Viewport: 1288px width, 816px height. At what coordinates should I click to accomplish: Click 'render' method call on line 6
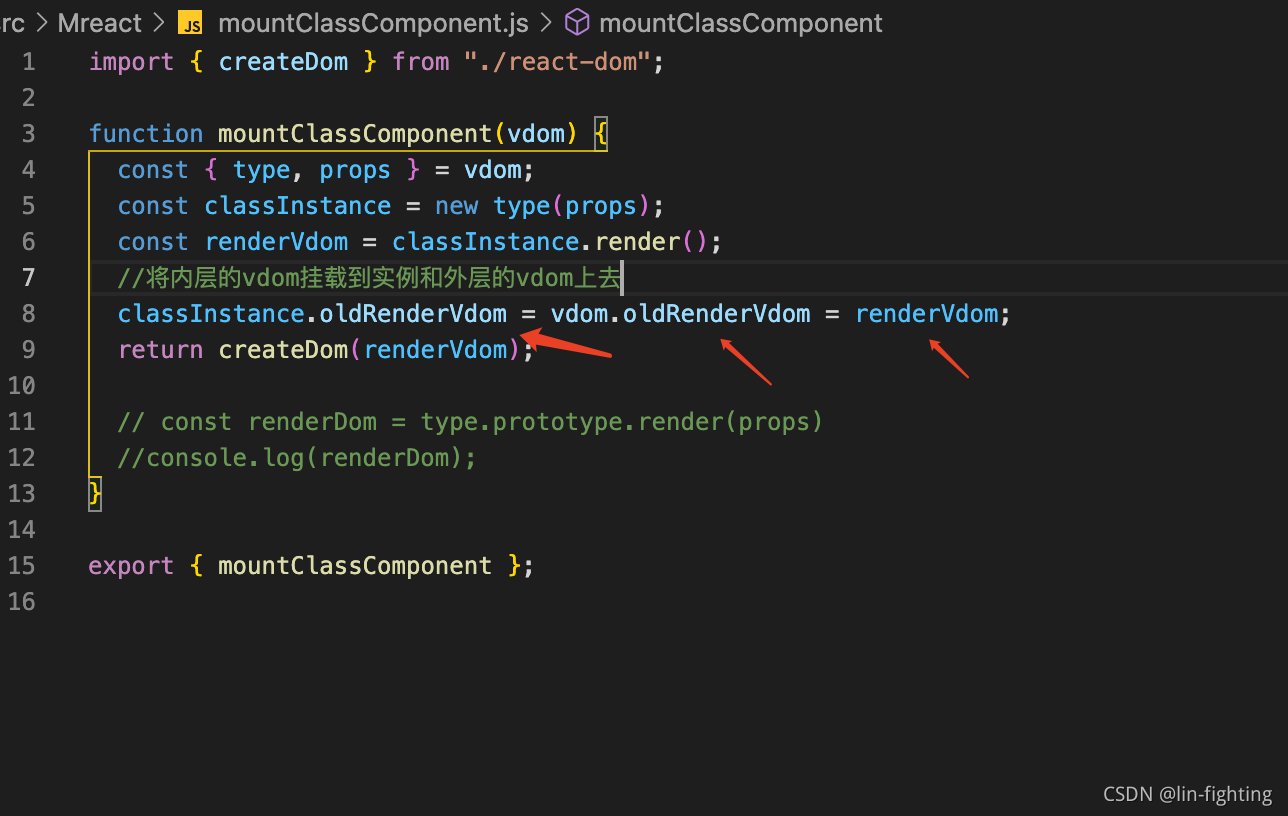(637, 242)
